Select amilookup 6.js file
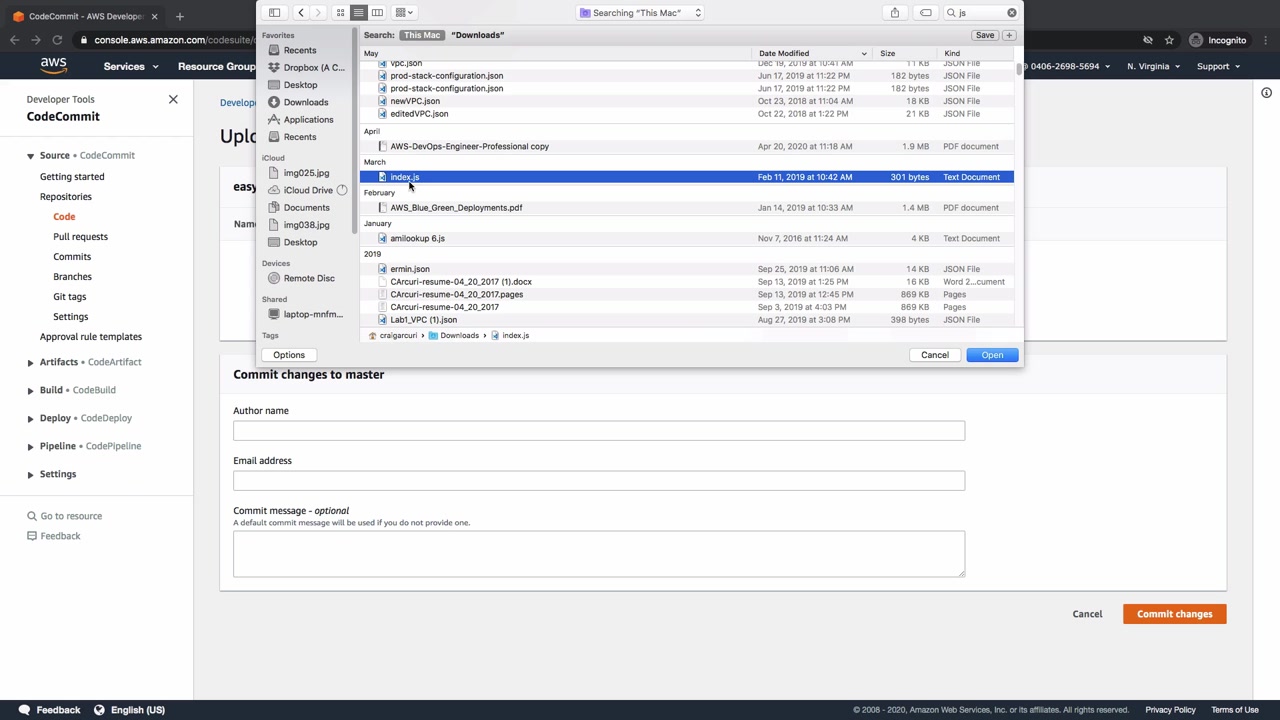 point(686,238)
